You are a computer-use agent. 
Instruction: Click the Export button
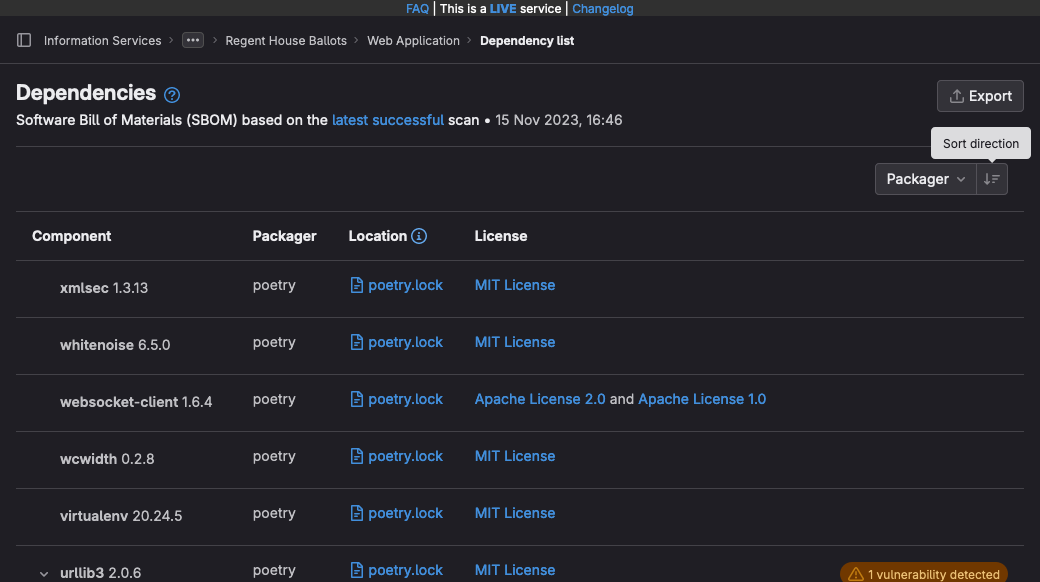coord(980,96)
